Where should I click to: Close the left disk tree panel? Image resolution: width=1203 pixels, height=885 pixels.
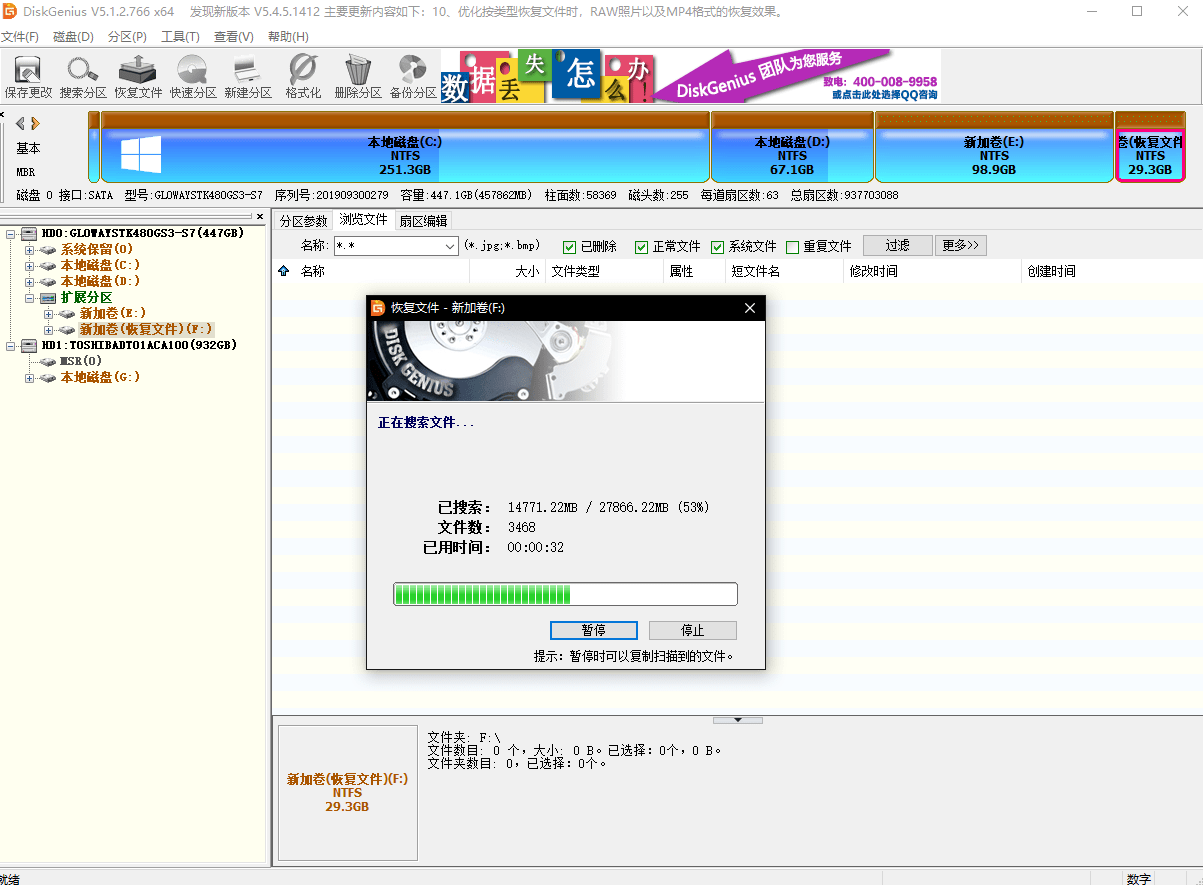coord(260,216)
